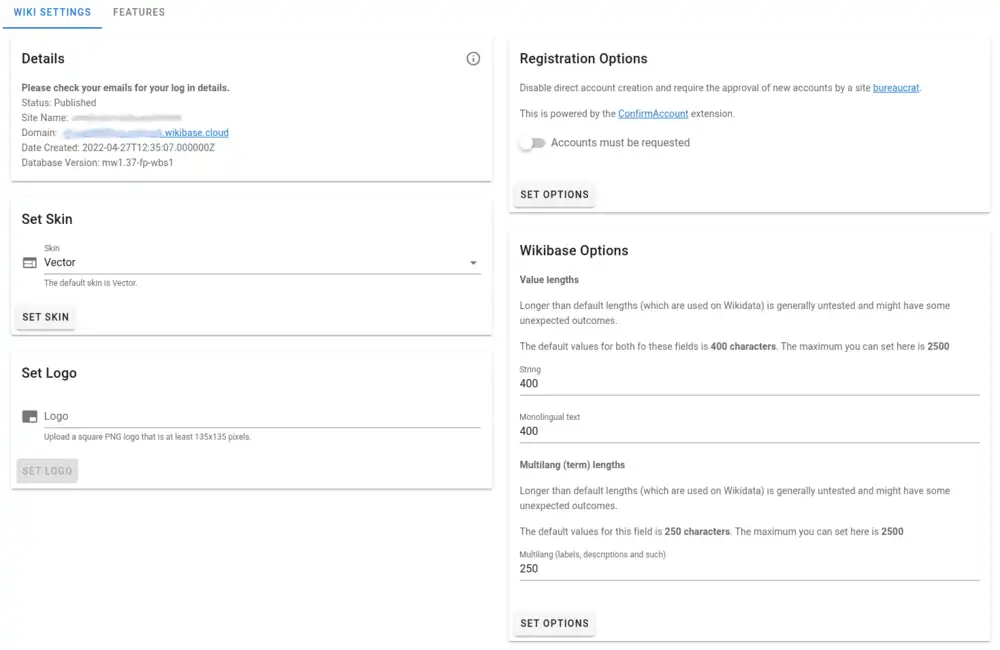
Task: Switch to the Features tab
Action: point(139,13)
